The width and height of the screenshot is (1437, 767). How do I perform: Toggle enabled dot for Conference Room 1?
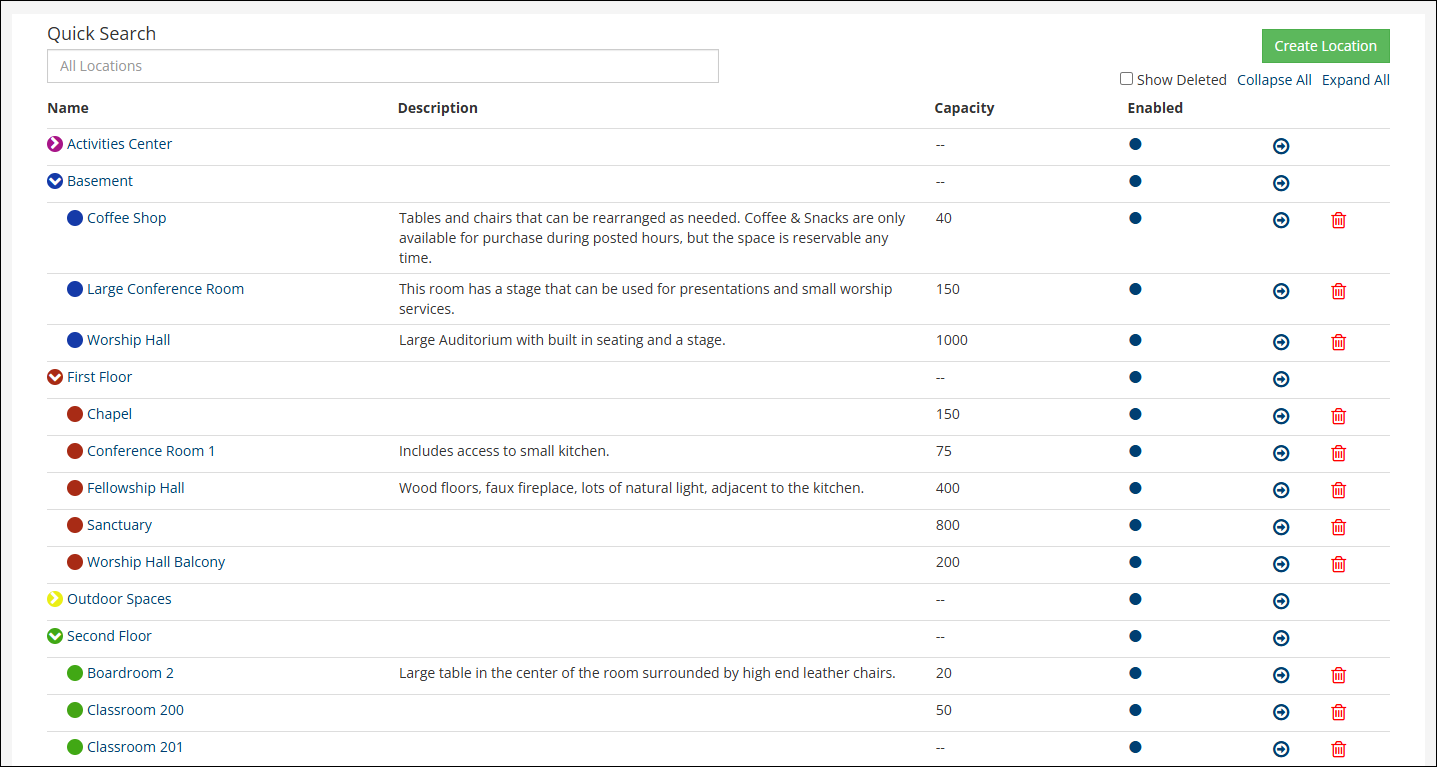(1135, 451)
